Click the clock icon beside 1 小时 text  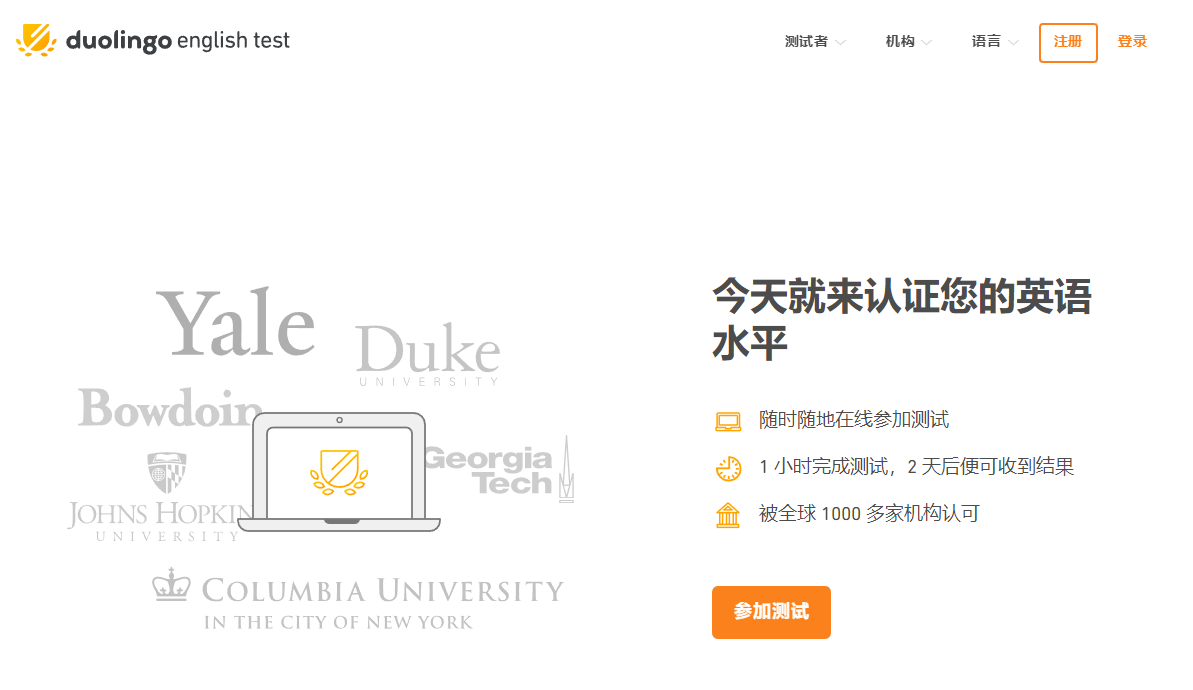pos(728,468)
